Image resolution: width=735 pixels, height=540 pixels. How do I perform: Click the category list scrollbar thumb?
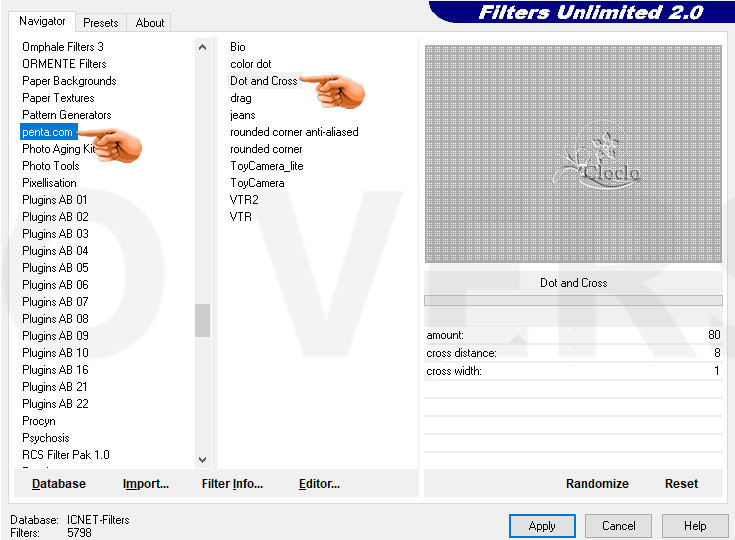203,321
